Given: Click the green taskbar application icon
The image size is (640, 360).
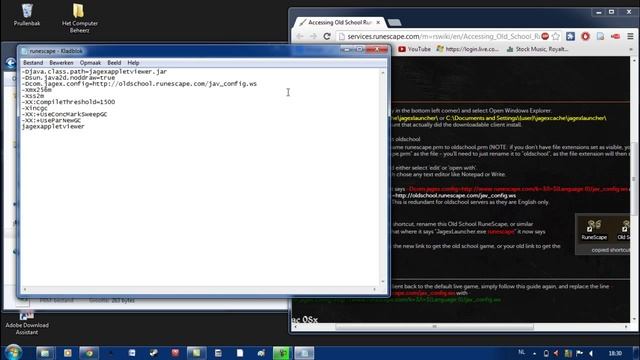Looking at the screenshot, I should pos(281,353).
